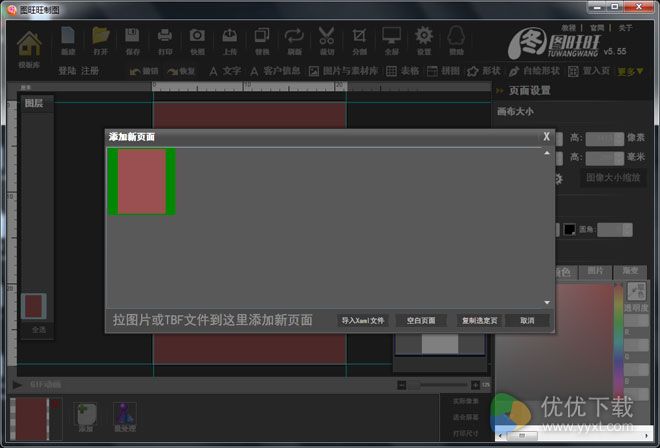The image size is (660, 448).
Task: Click the 模板库 home icon
Action: coord(29,44)
